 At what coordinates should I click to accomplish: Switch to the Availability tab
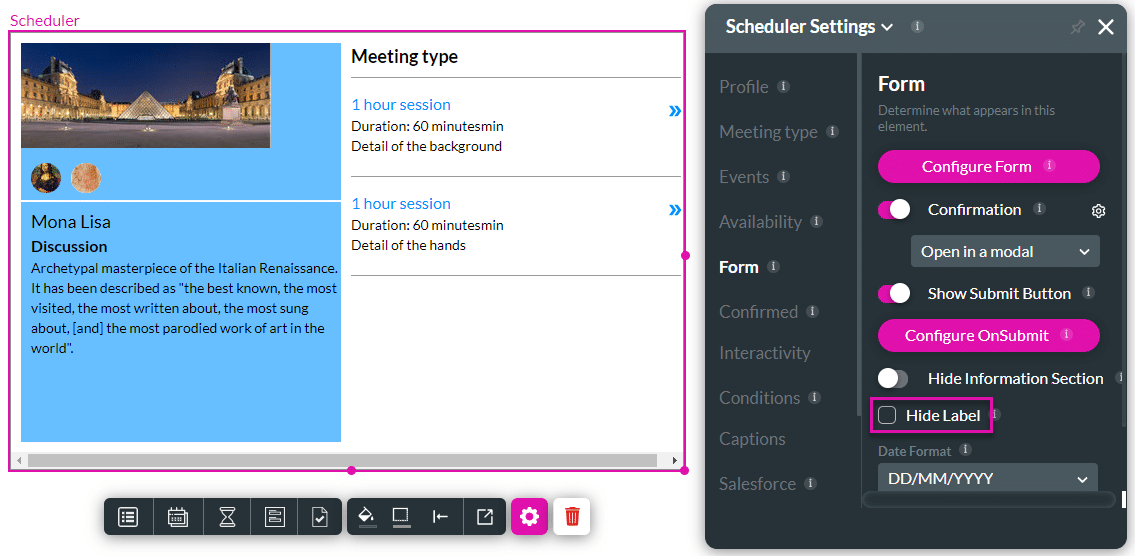pyautogui.click(x=760, y=222)
